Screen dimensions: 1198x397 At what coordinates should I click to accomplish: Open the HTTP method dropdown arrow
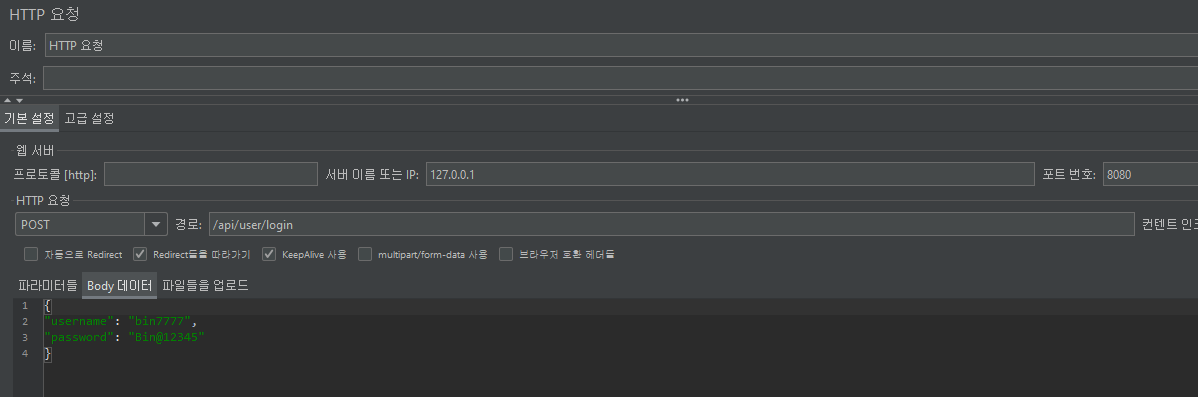pos(156,224)
